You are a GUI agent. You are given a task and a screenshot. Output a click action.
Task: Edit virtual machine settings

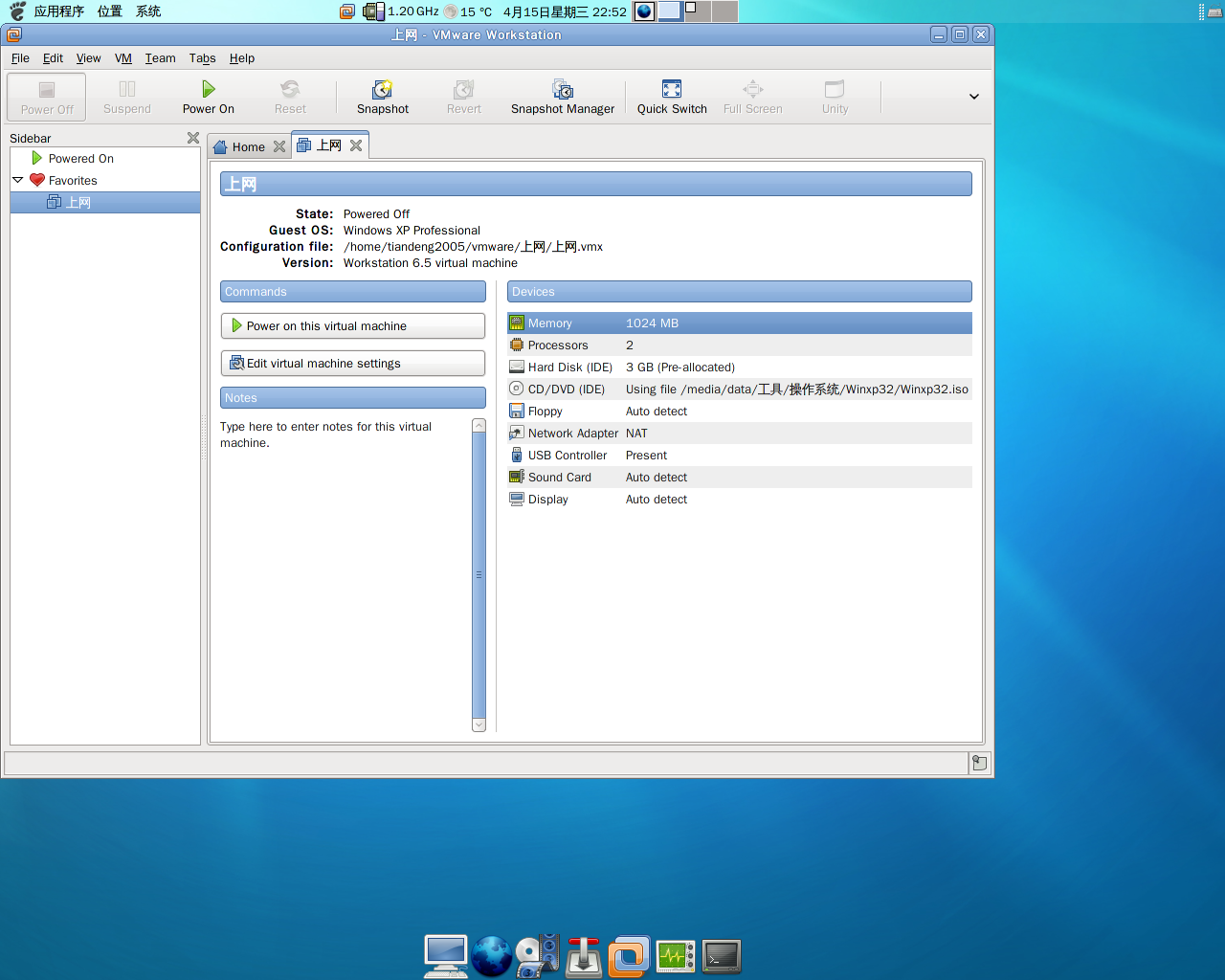tap(352, 364)
